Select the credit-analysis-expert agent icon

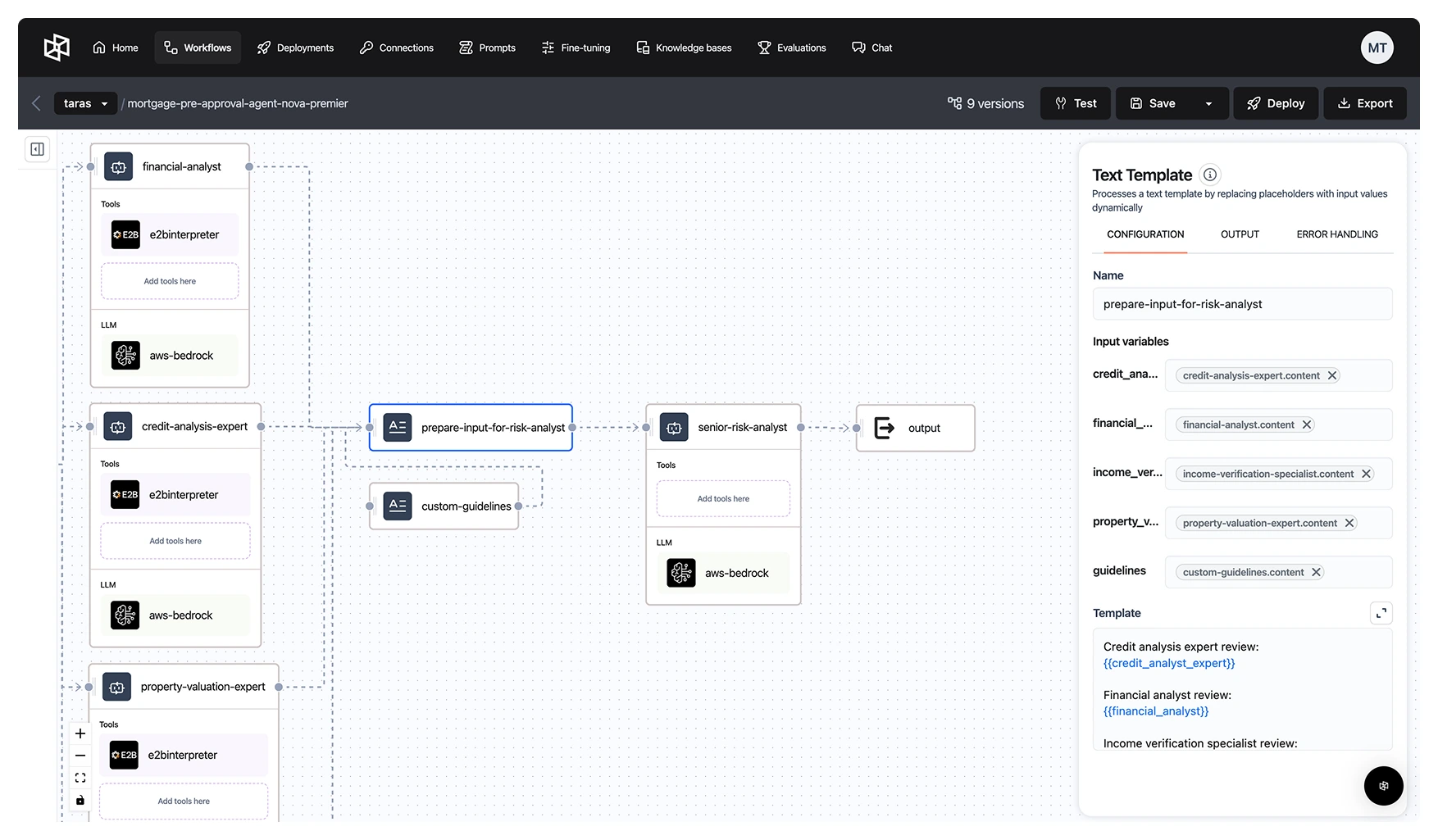click(117, 426)
